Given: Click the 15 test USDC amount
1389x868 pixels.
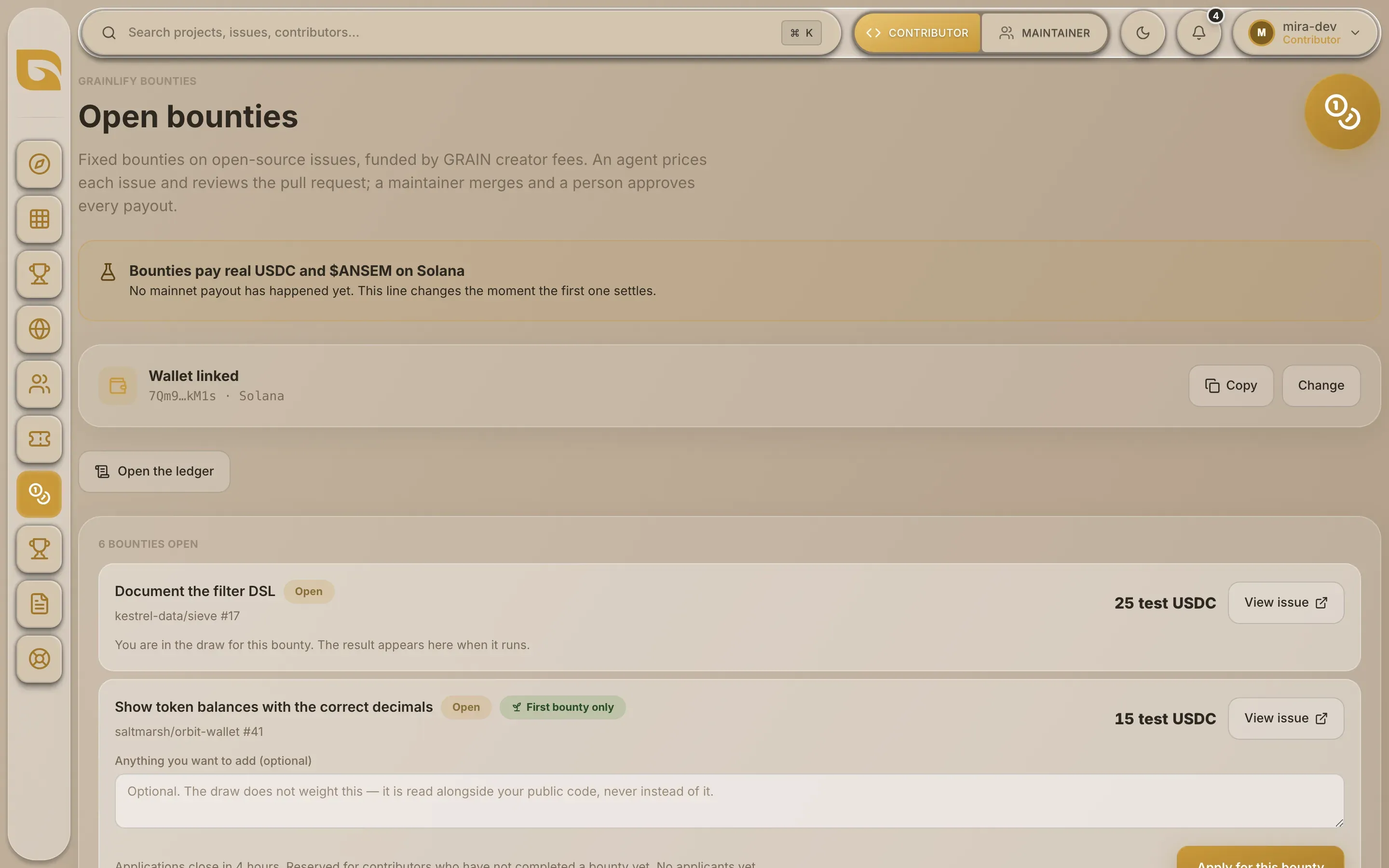Looking at the screenshot, I should point(1165,719).
